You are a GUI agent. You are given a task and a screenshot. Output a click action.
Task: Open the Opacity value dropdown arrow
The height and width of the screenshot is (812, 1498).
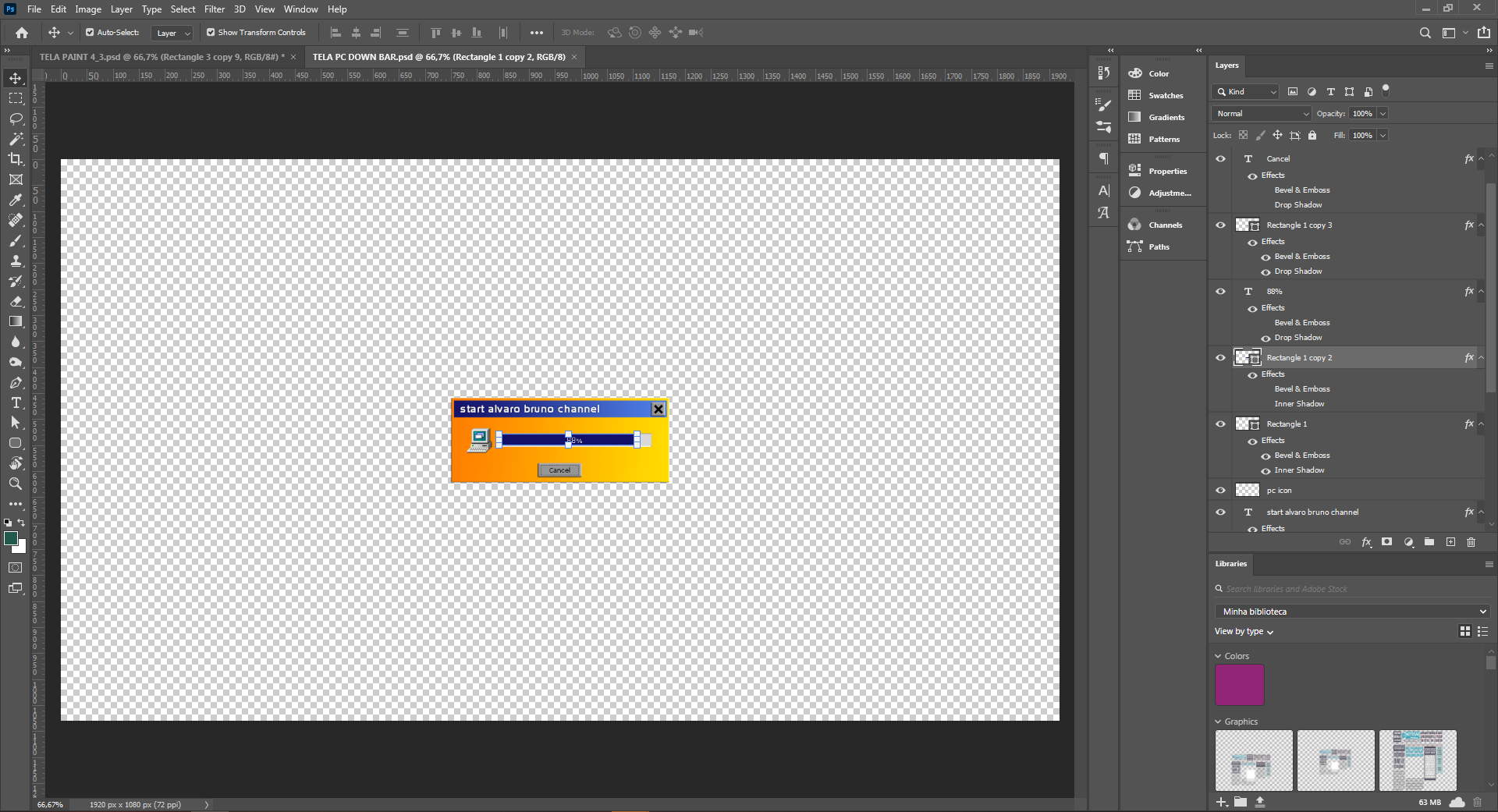[x=1383, y=114]
